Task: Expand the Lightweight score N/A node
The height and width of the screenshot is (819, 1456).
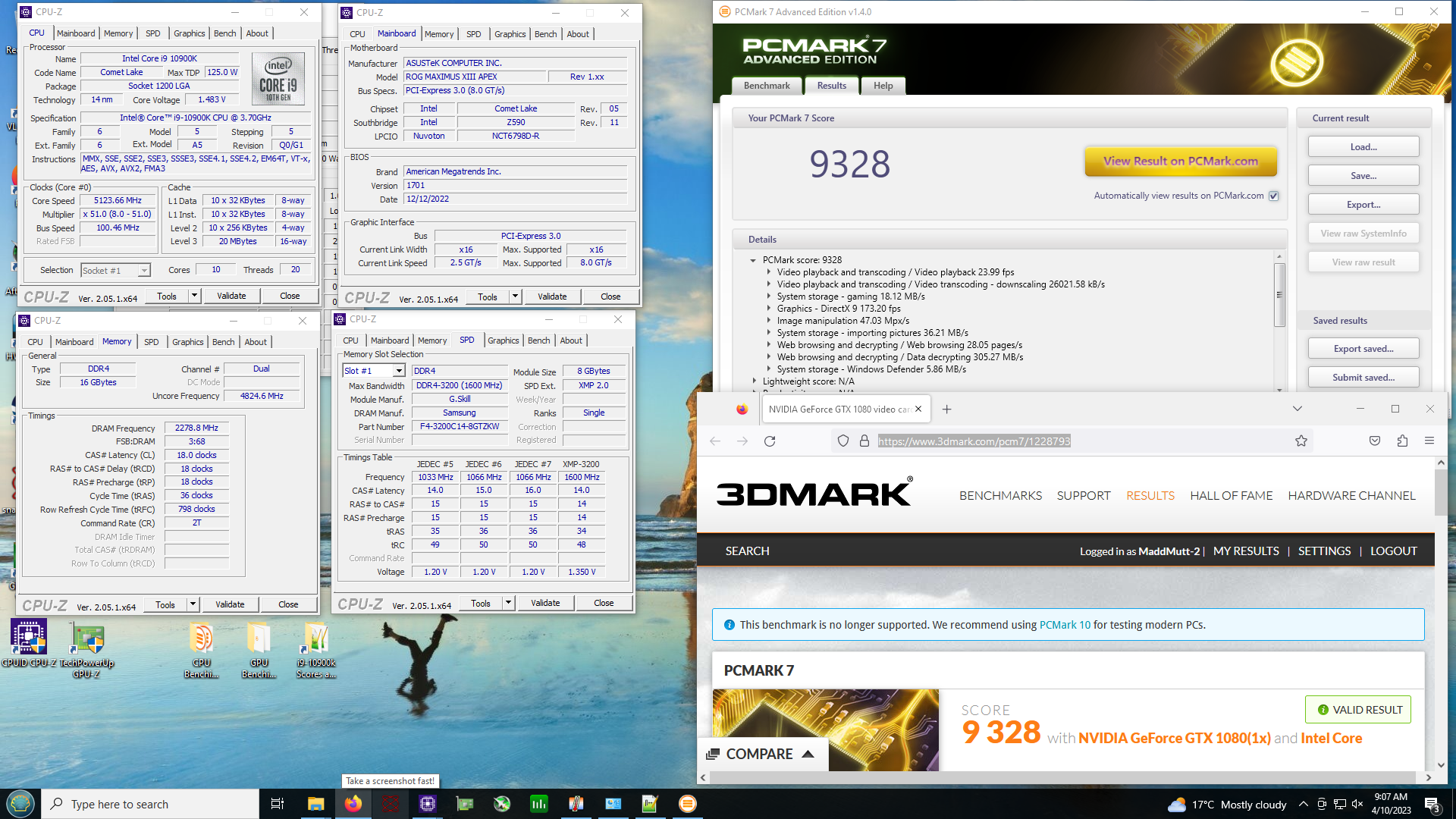Action: pyautogui.click(x=755, y=381)
